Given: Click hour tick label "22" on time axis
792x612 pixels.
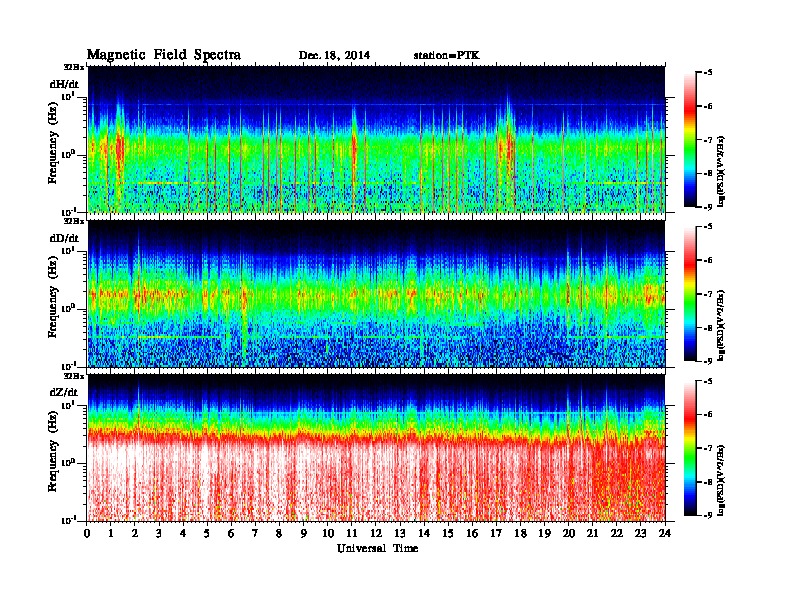Looking at the screenshot, I should (x=617, y=533).
